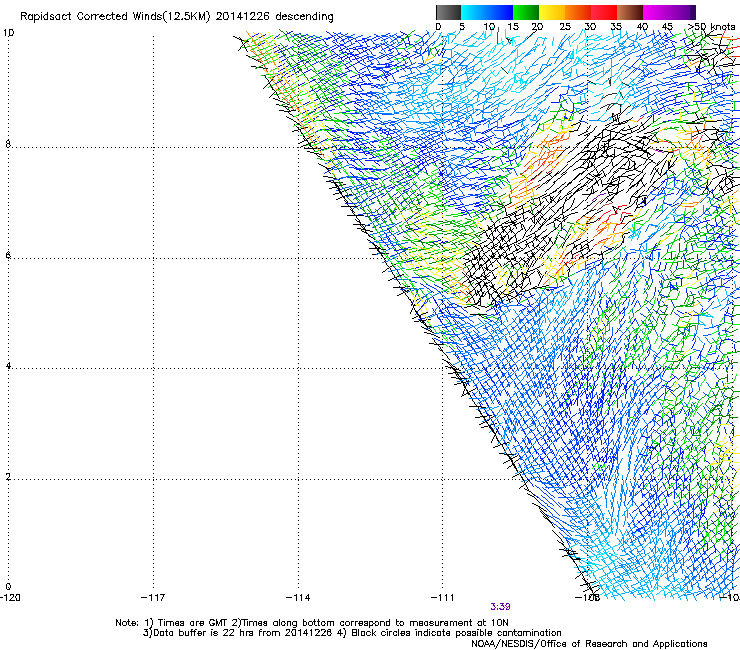The height and width of the screenshot is (650, 740).
Task: Click the purple time stamp '3:39'
Action: pos(500,607)
